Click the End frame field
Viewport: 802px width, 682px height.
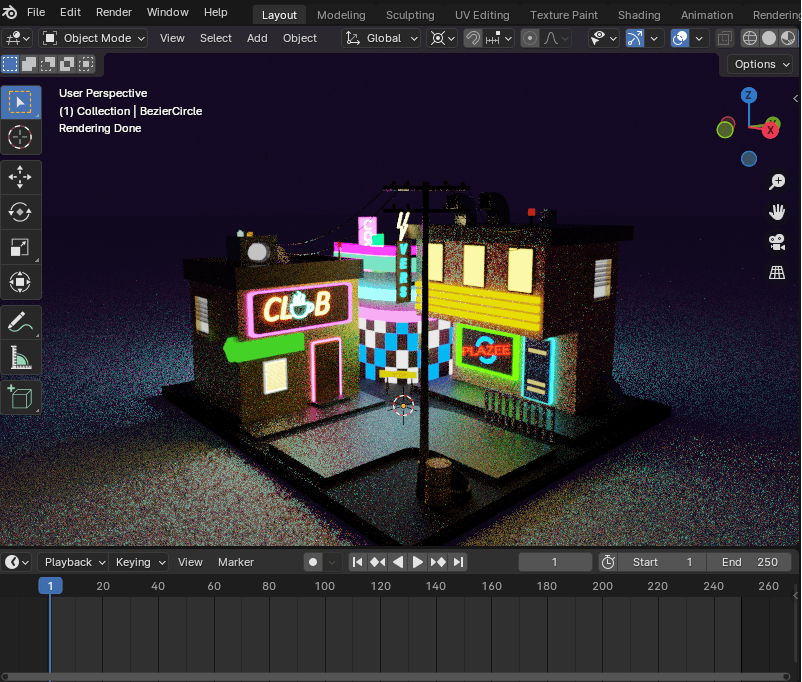[749, 562]
